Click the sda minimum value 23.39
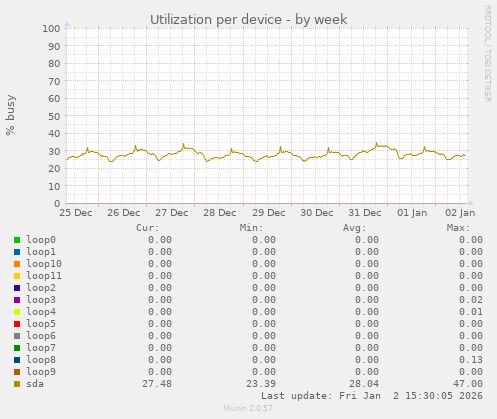 click(261, 384)
